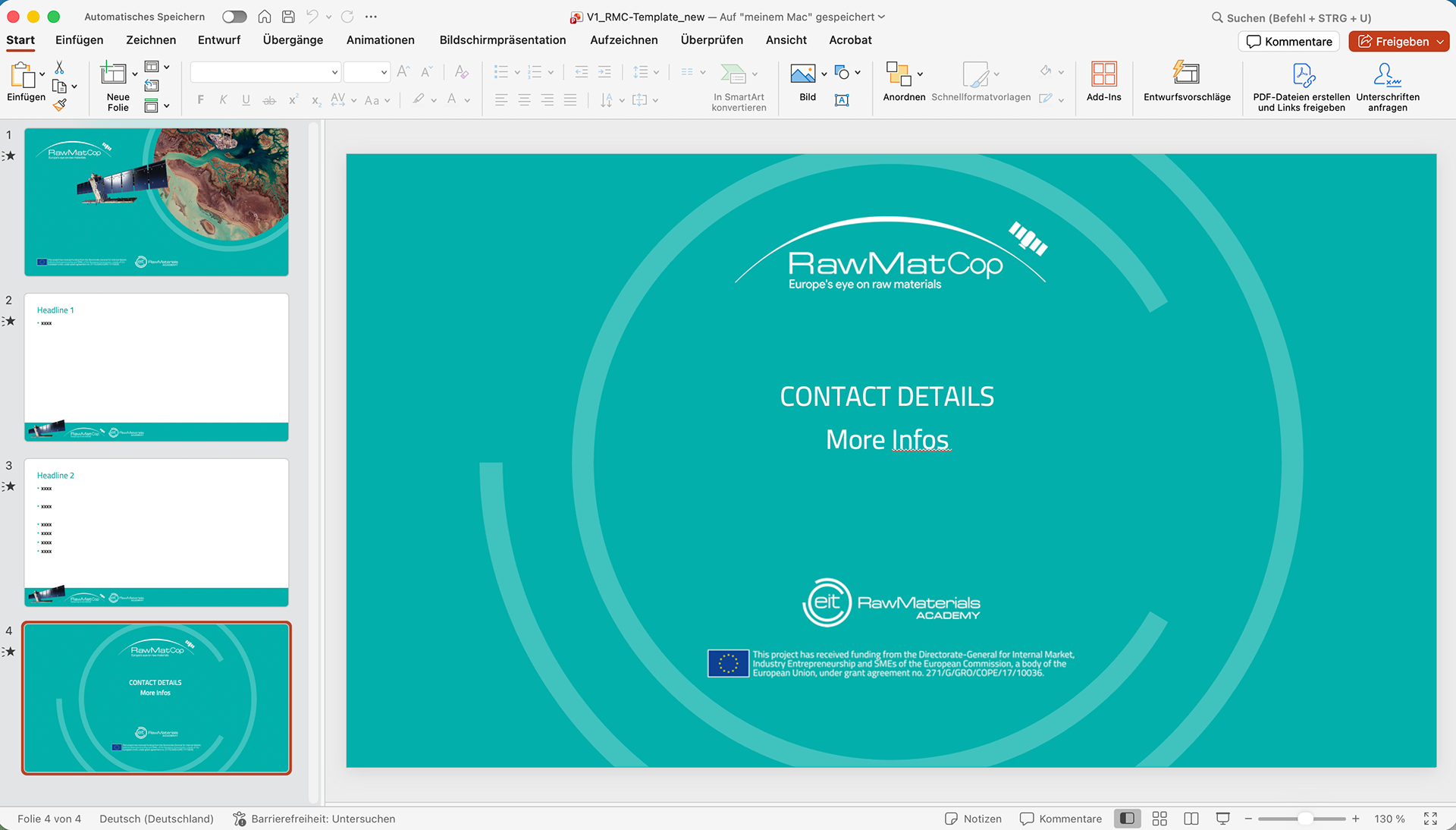Open the Bildschirmpräsentation tab
This screenshot has height=830, width=1456.
(x=503, y=40)
